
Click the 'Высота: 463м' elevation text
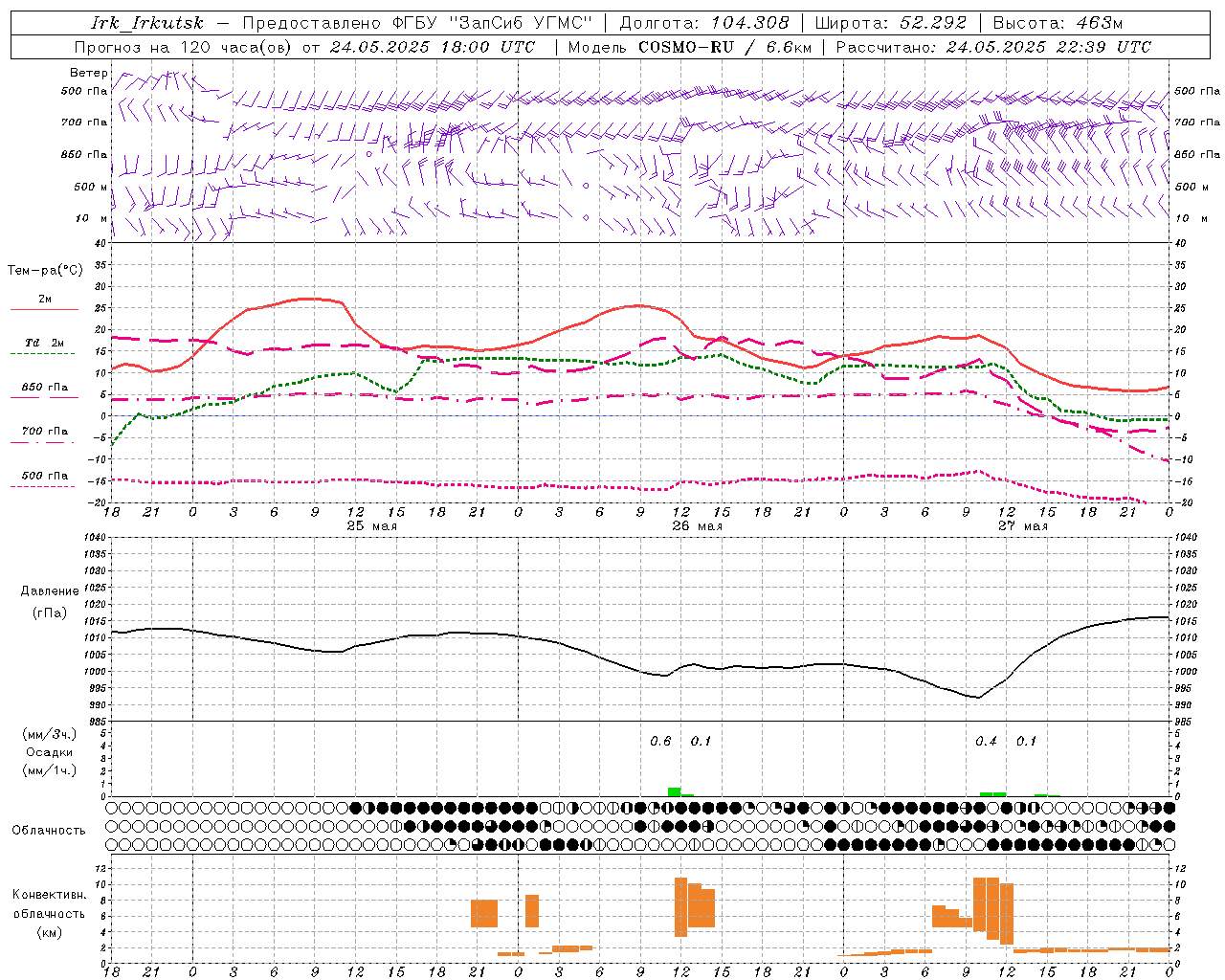pos(1058,23)
